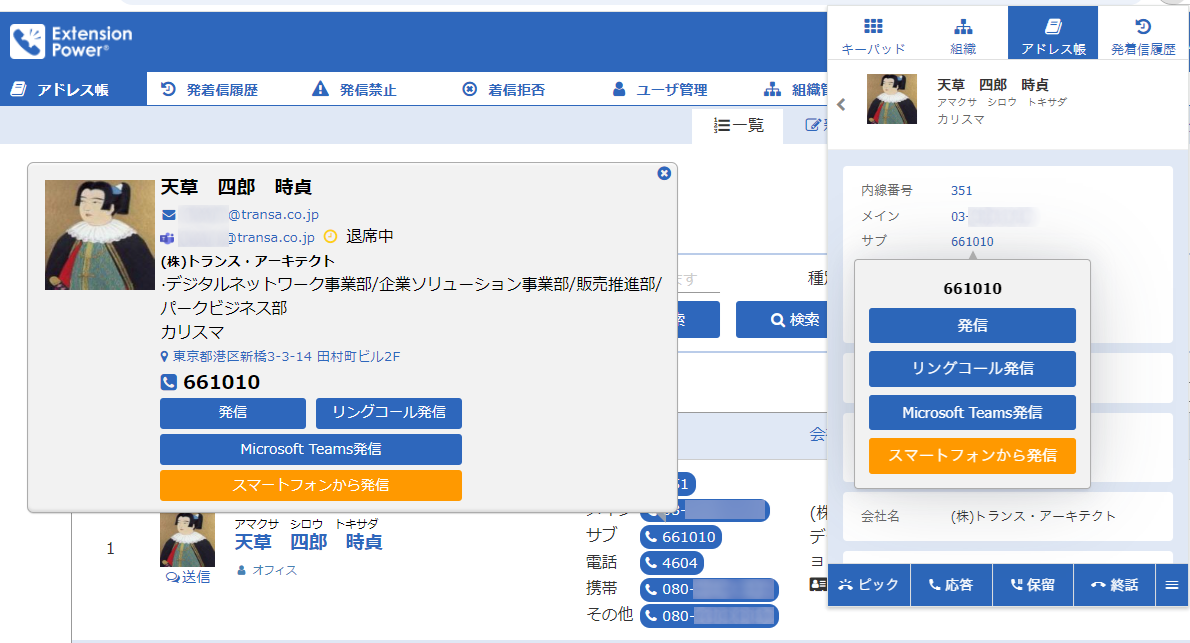This screenshot has width=1190, height=643.
Task: Click the 応答 answer call icon
Action: coord(950,585)
